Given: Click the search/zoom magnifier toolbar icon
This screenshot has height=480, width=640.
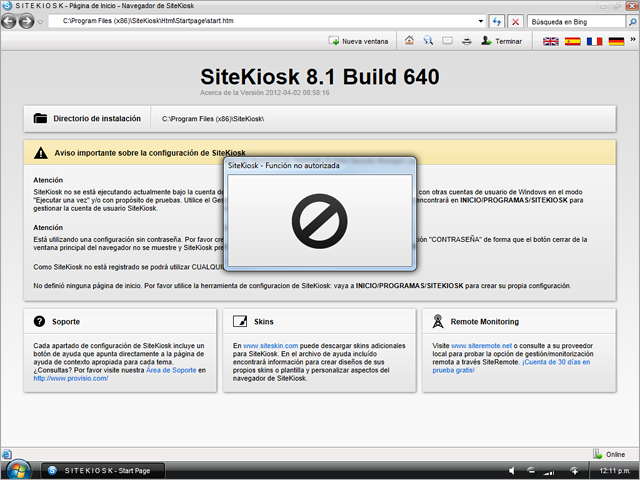Looking at the screenshot, I should (x=428, y=42).
